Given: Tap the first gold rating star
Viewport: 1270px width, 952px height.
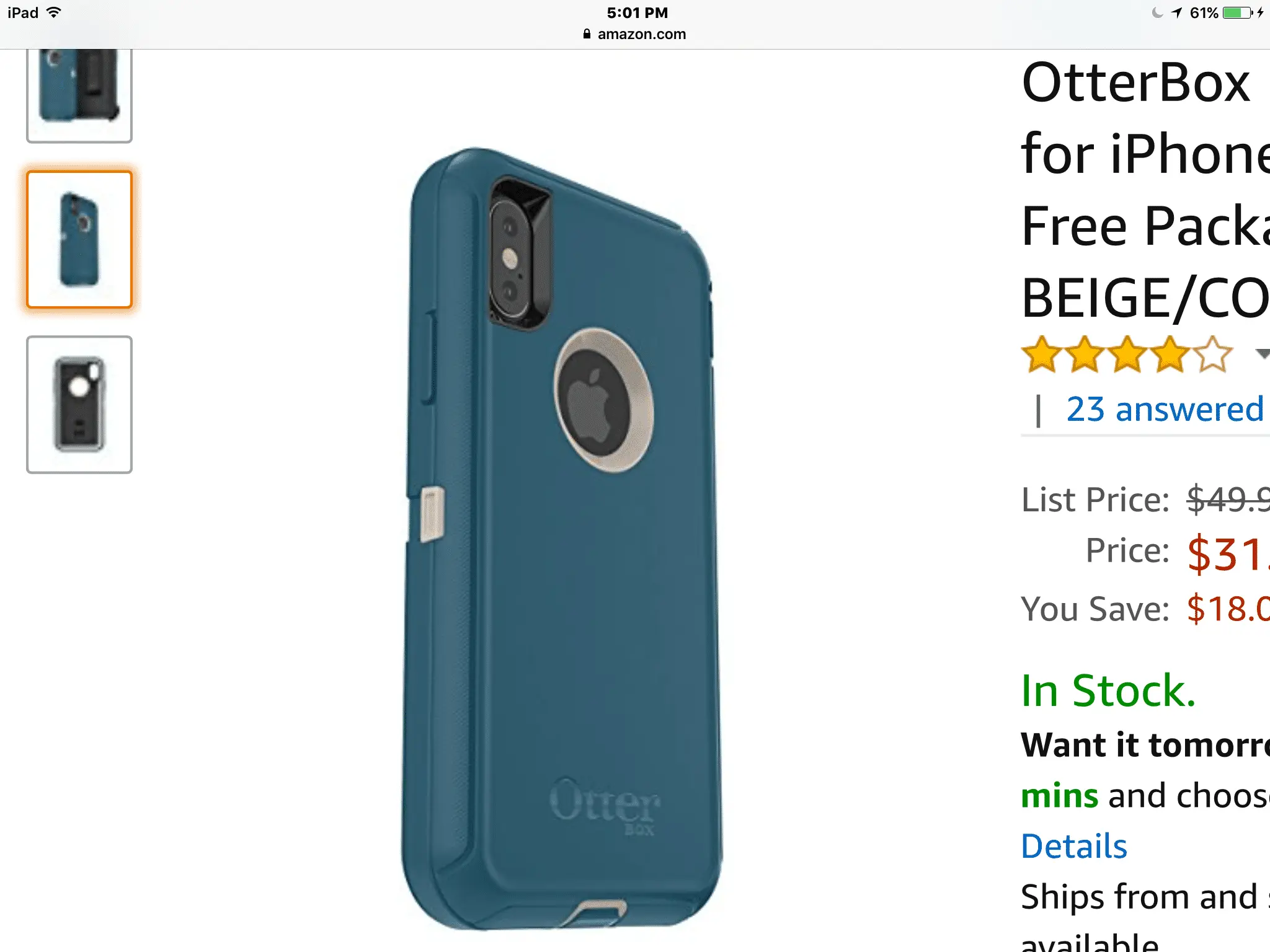Looking at the screenshot, I should tap(1042, 355).
